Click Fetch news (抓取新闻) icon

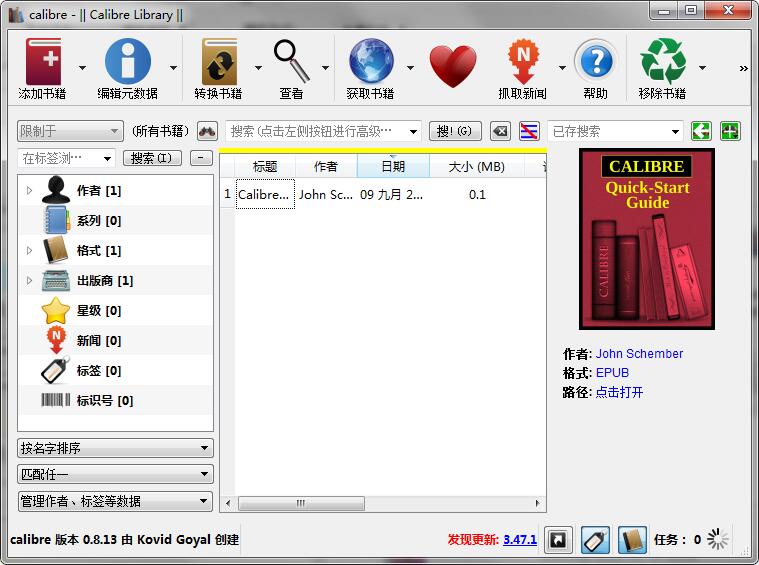[x=523, y=62]
